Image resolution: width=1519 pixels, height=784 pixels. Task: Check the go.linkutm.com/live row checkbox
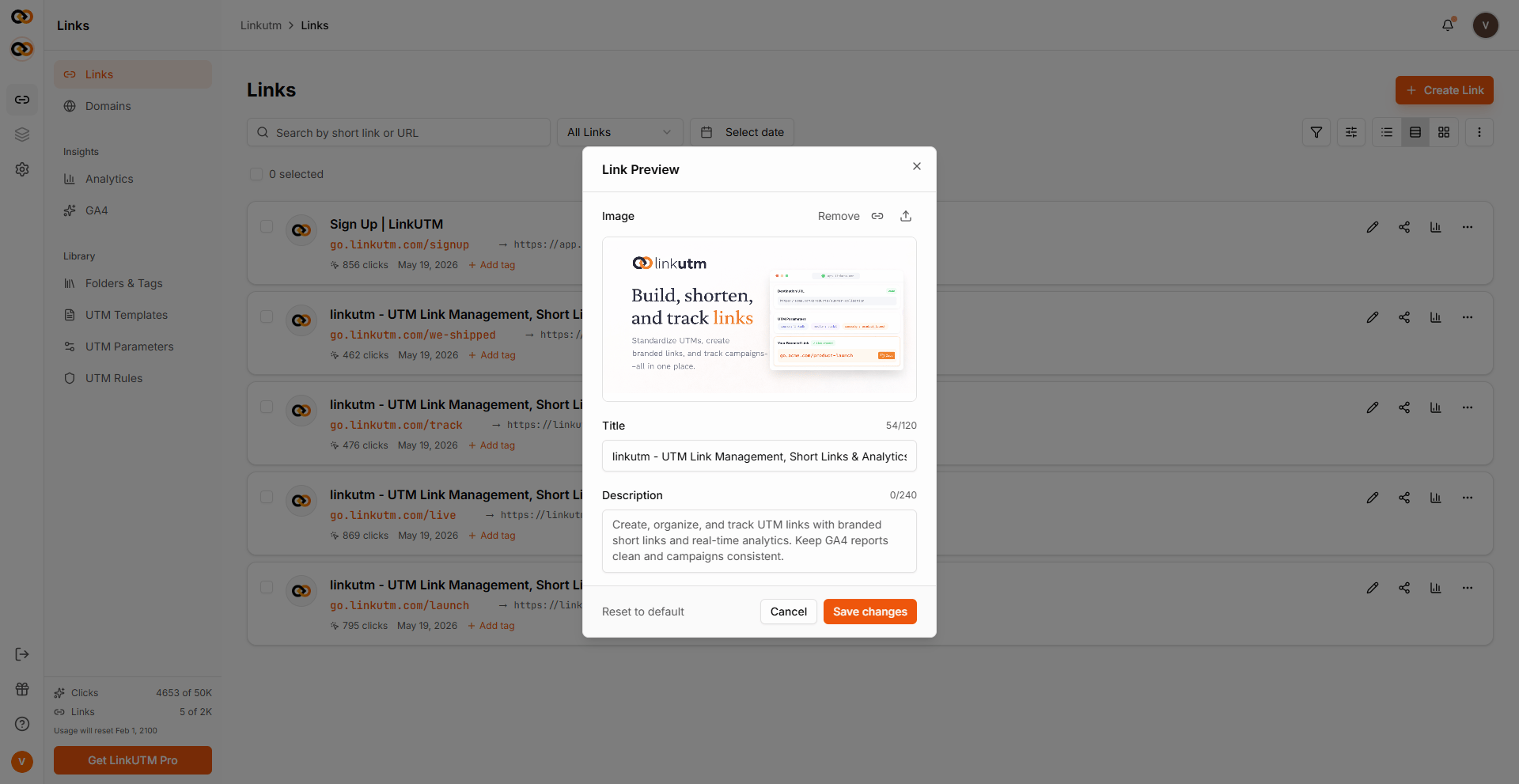pos(267,497)
